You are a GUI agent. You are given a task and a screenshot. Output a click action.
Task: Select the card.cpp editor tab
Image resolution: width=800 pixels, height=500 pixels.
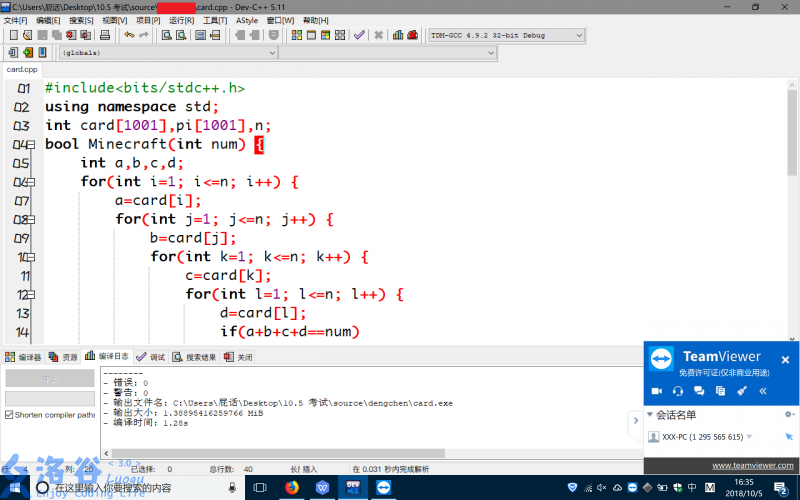click(22, 70)
